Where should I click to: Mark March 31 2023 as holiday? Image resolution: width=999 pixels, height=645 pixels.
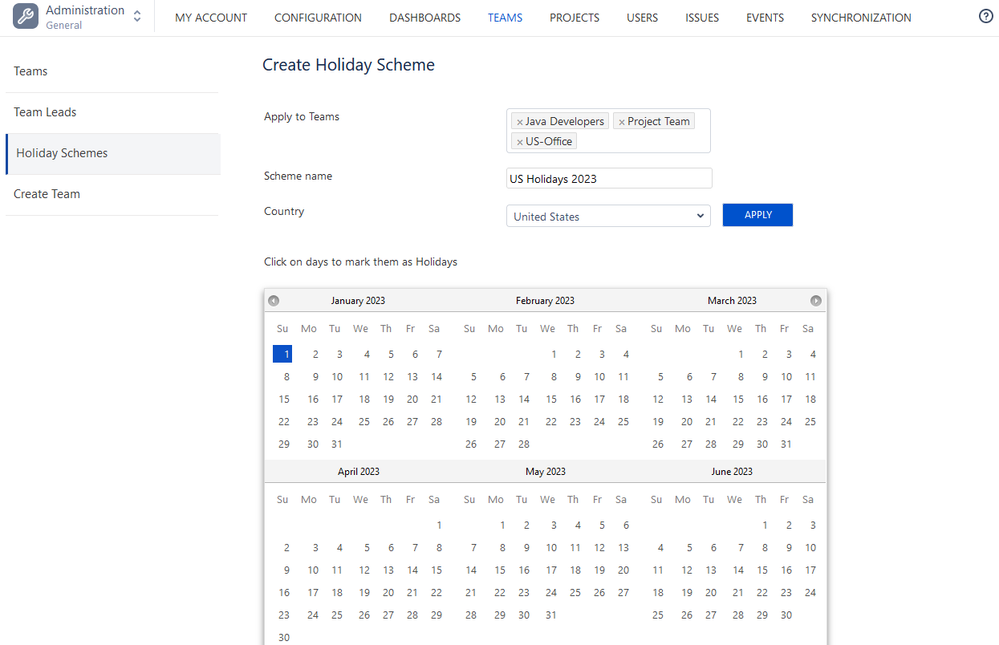786,444
